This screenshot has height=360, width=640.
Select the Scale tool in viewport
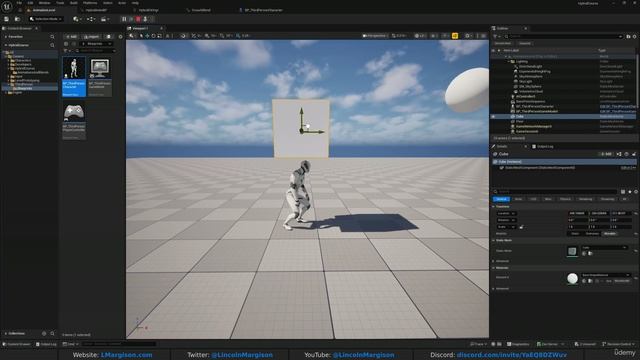pyautogui.click(x=160, y=36)
